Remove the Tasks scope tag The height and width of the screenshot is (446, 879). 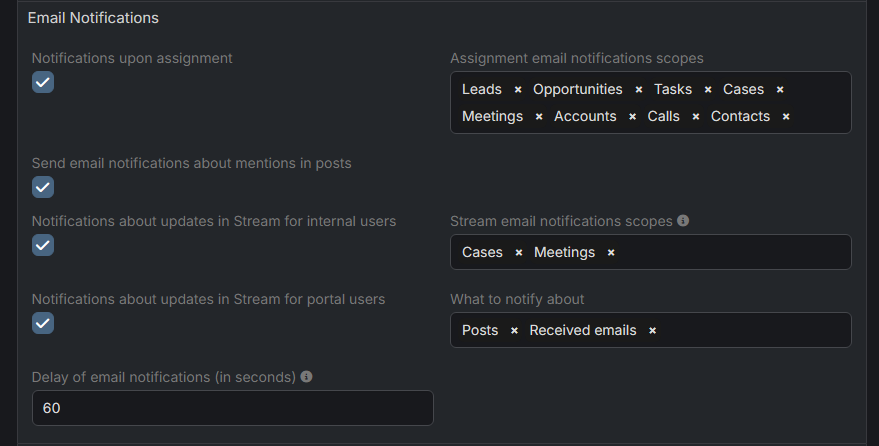click(708, 90)
